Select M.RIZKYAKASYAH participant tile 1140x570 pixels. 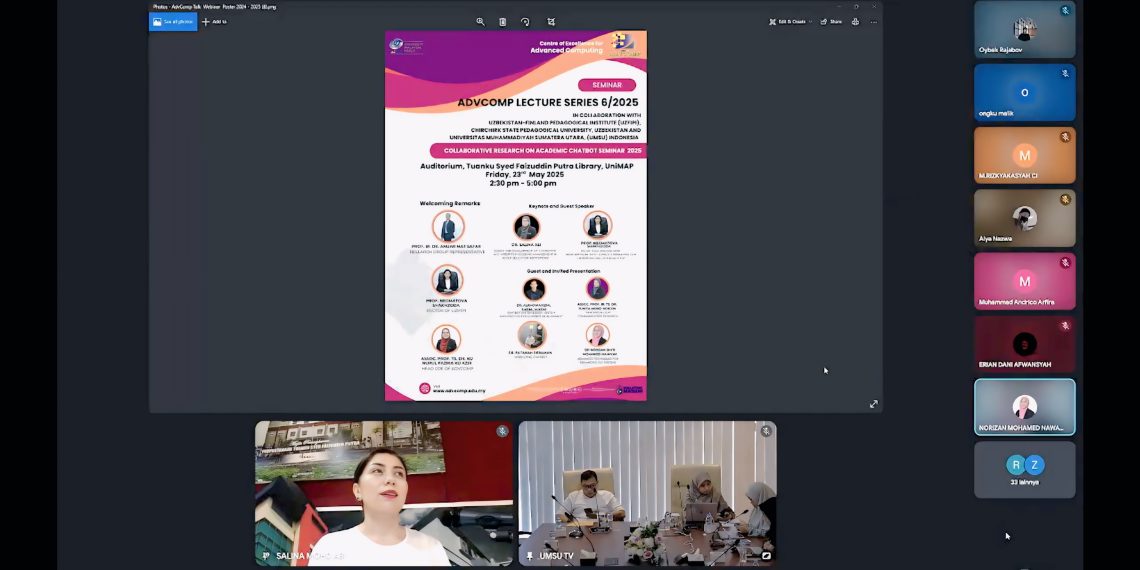click(x=1024, y=155)
